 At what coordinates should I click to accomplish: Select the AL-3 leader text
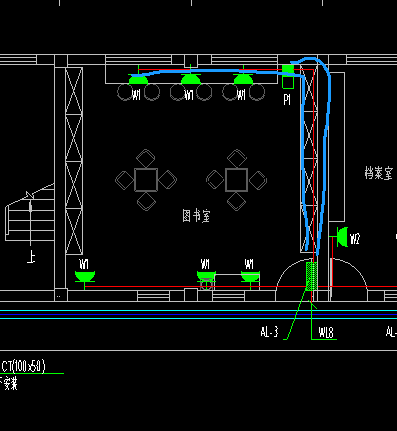269,332
